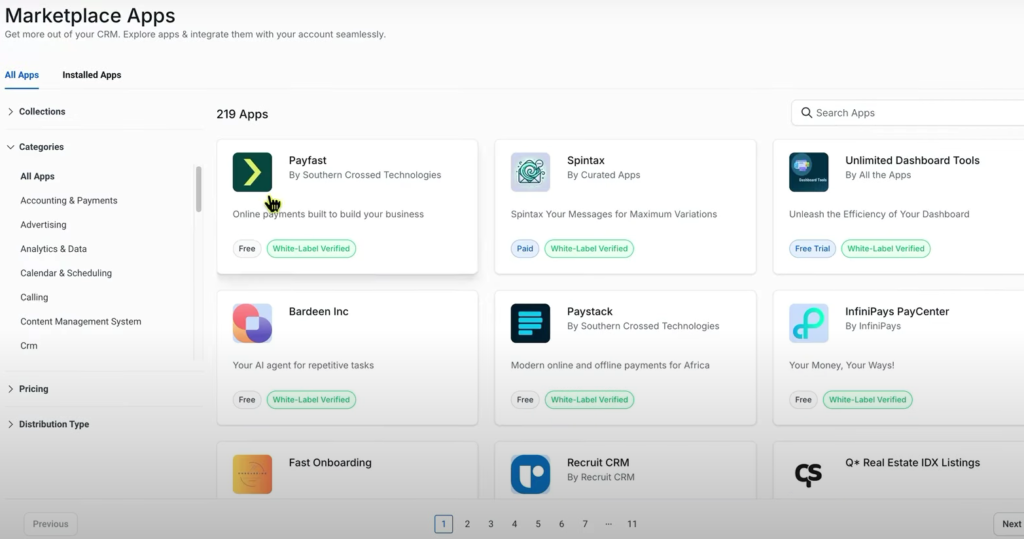Viewport: 1024px width, 539px height.
Task: Click White-Label Verified badge on InfiniPays PayCenter
Action: (867, 399)
